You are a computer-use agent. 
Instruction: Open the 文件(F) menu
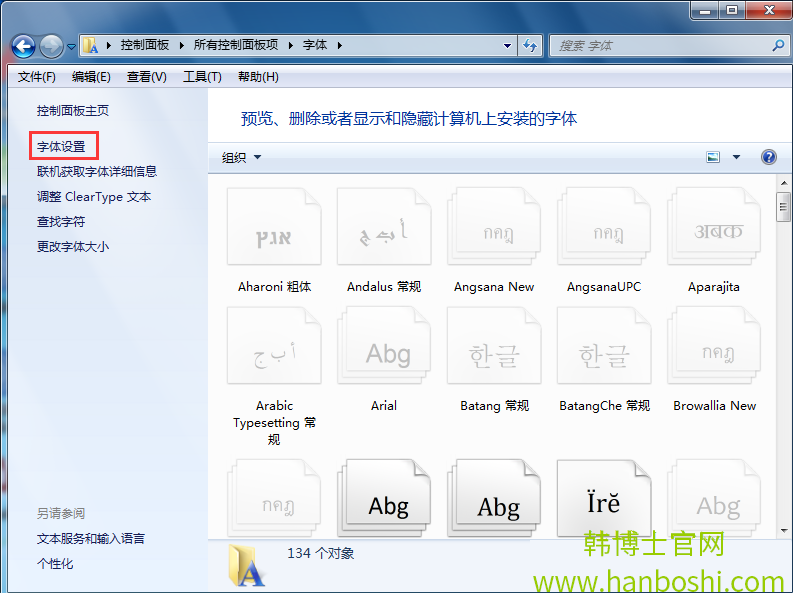click(x=36, y=77)
